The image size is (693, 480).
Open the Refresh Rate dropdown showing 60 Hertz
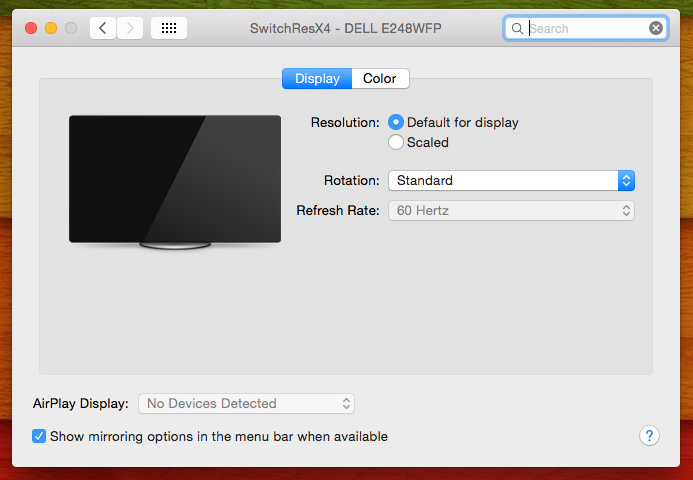click(511, 210)
